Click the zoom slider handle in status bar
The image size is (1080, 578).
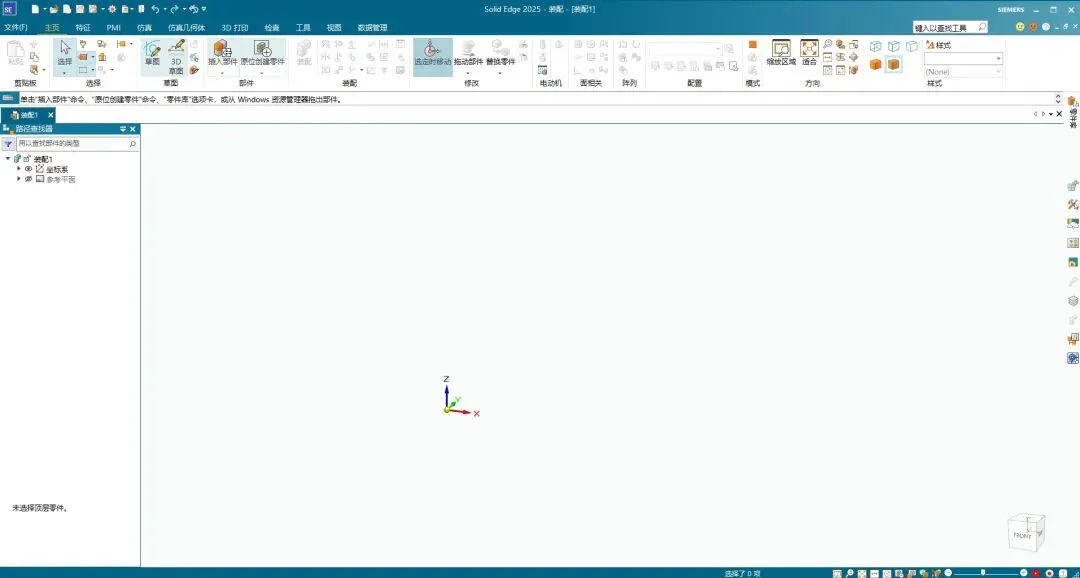point(983,573)
